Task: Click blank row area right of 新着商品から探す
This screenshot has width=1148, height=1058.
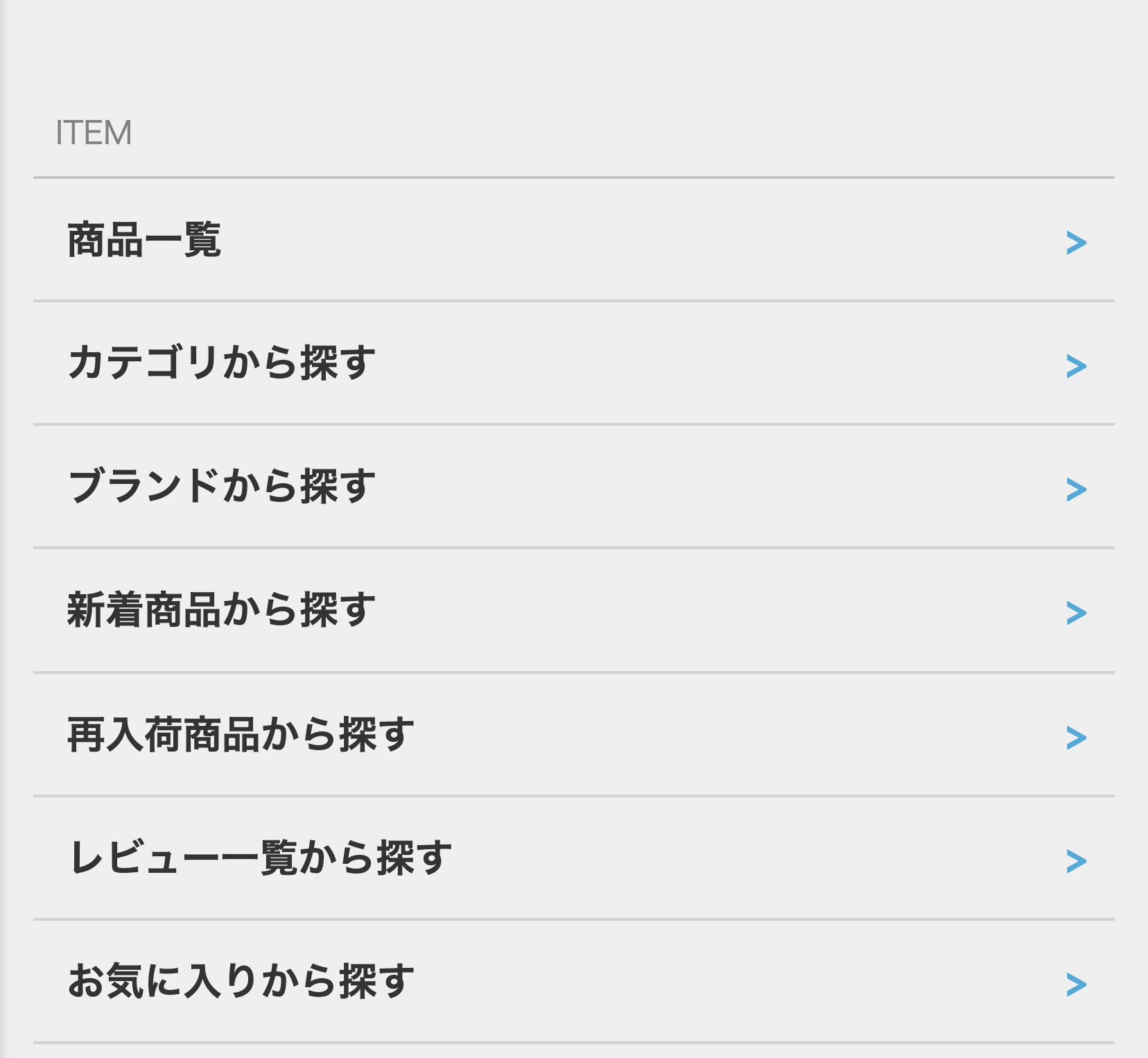Action: tap(721, 610)
